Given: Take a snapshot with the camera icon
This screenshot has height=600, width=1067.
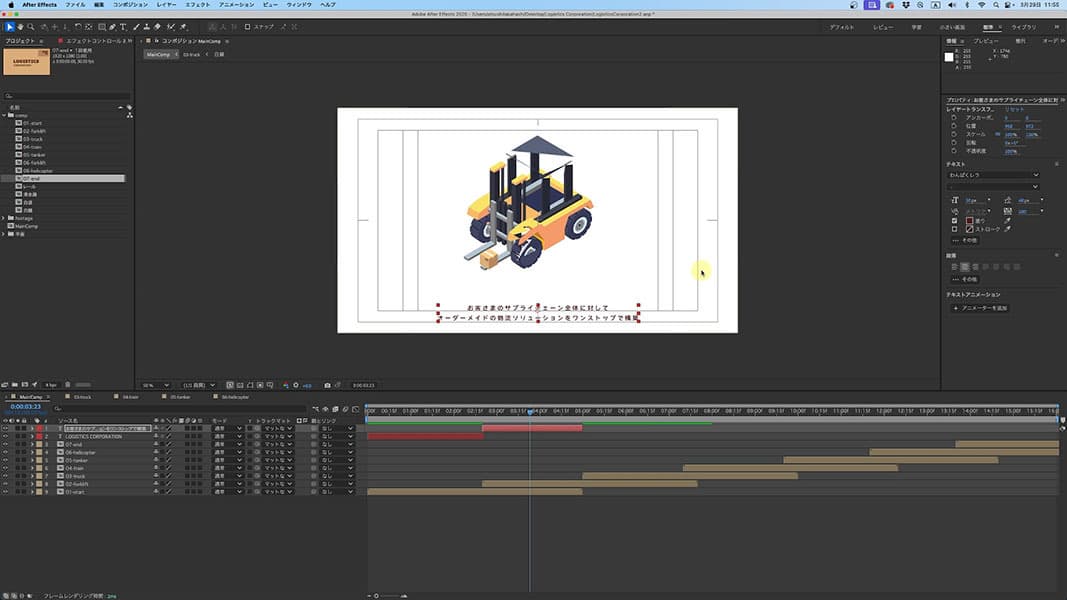Looking at the screenshot, I should point(327,384).
